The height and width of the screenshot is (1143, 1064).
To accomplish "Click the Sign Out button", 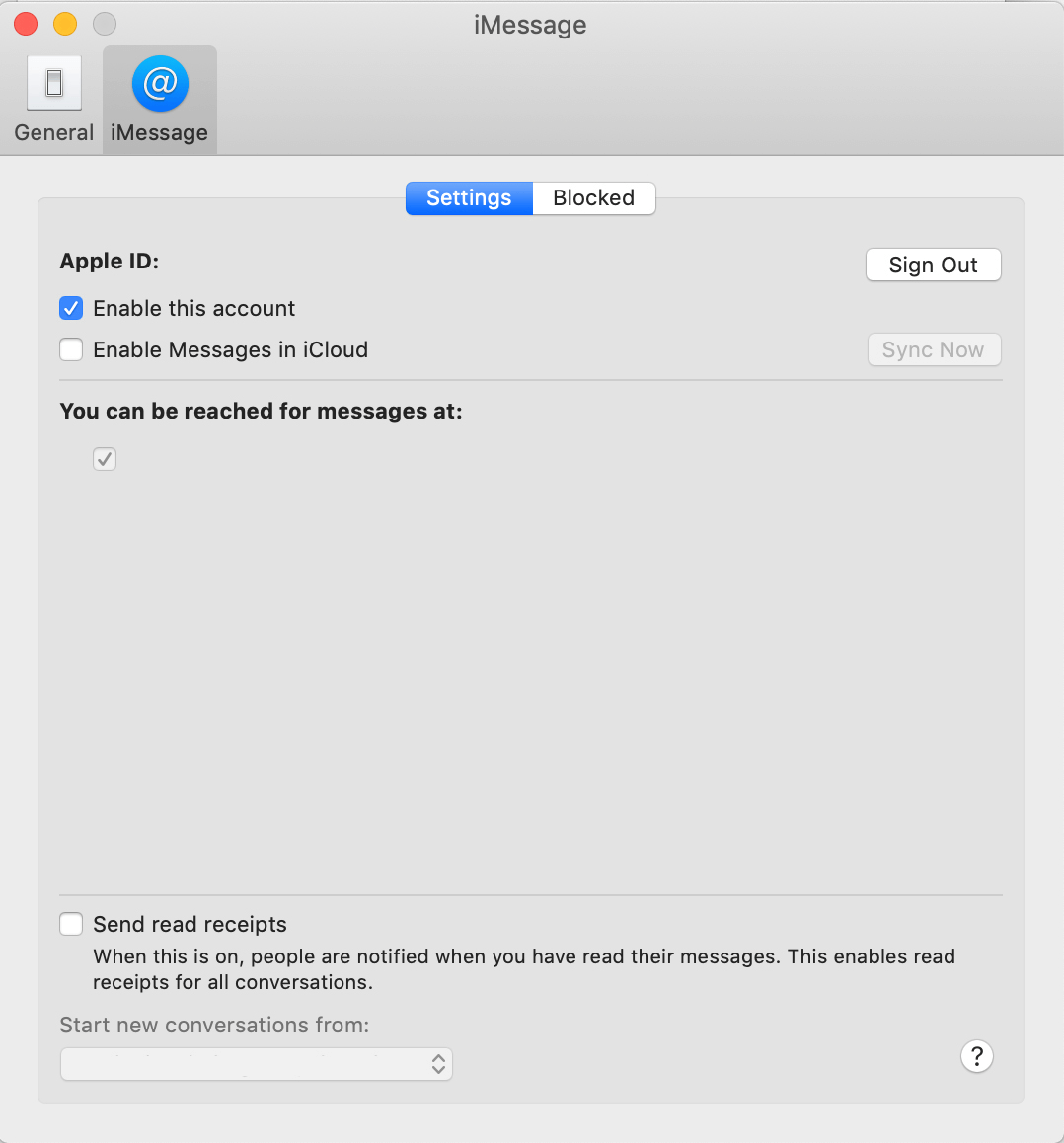I will [x=933, y=265].
